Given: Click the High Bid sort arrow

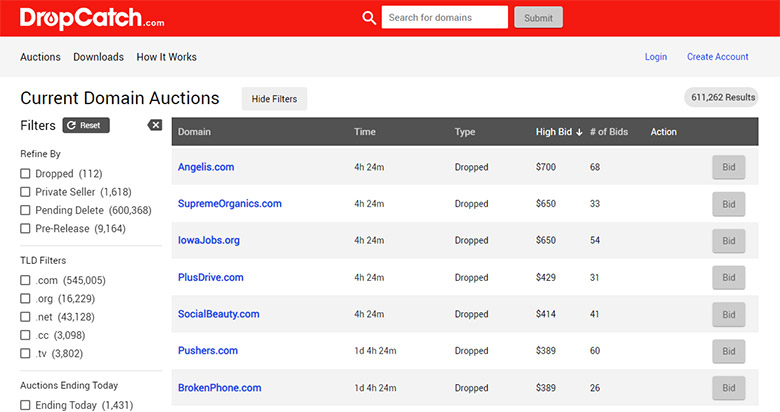Looking at the screenshot, I should [x=579, y=132].
